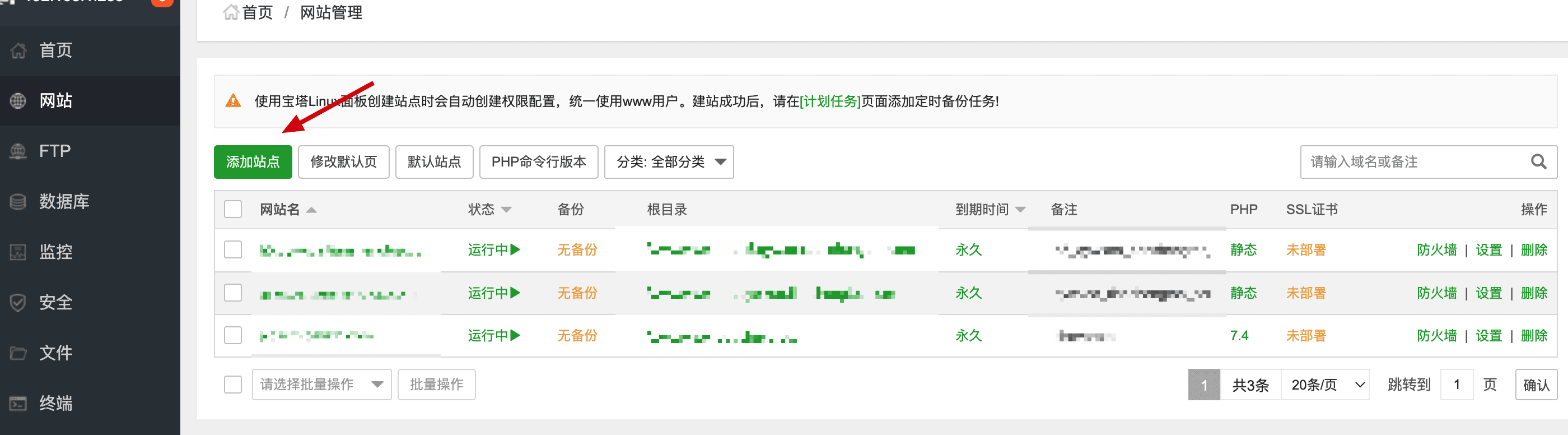Click the magnifier search icon
This screenshot has height=435, width=1568.
point(1538,161)
